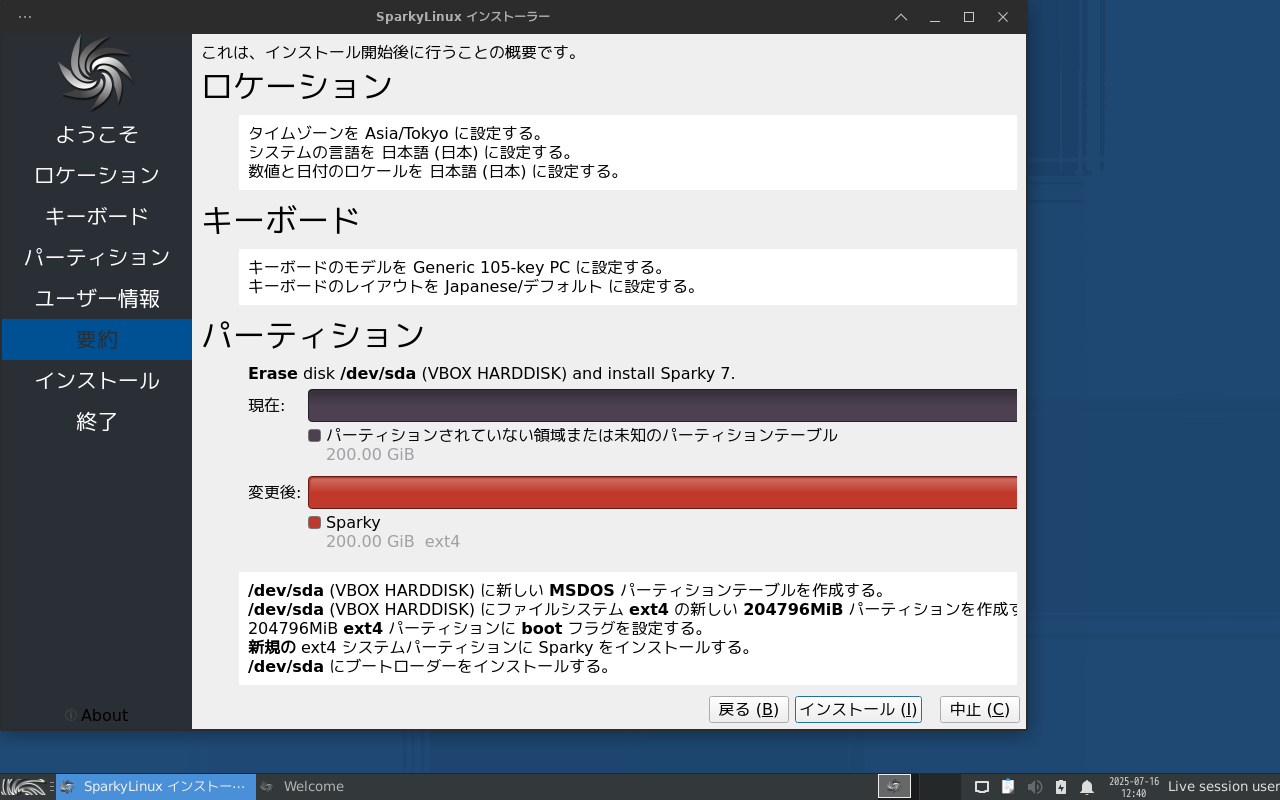Click the display tray icon
The width and height of the screenshot is (1280, 800).
click(982, 787)
